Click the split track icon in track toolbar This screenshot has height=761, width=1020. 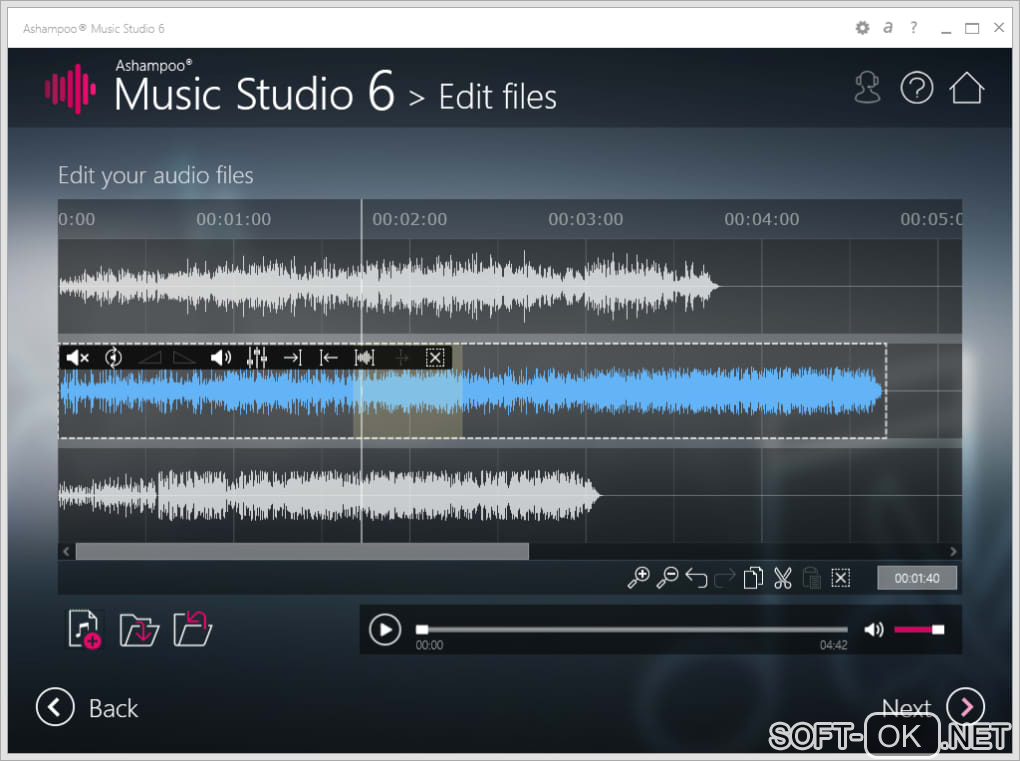pyautogui.click(x=401, y=358)
